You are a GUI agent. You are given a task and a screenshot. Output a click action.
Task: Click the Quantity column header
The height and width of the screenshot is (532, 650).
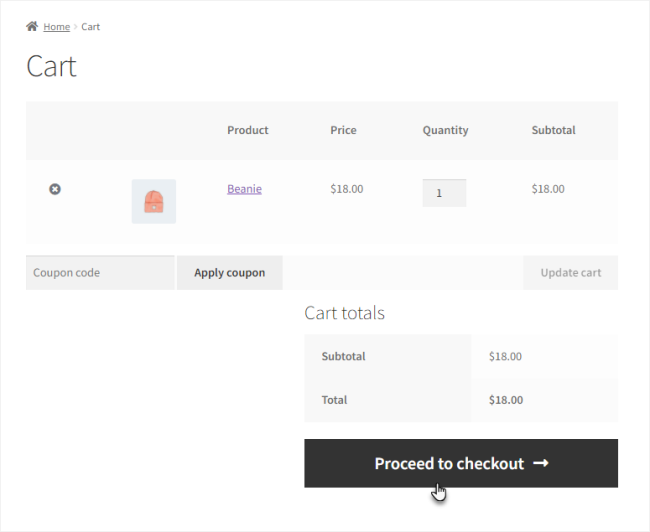(x=445, y=130)
